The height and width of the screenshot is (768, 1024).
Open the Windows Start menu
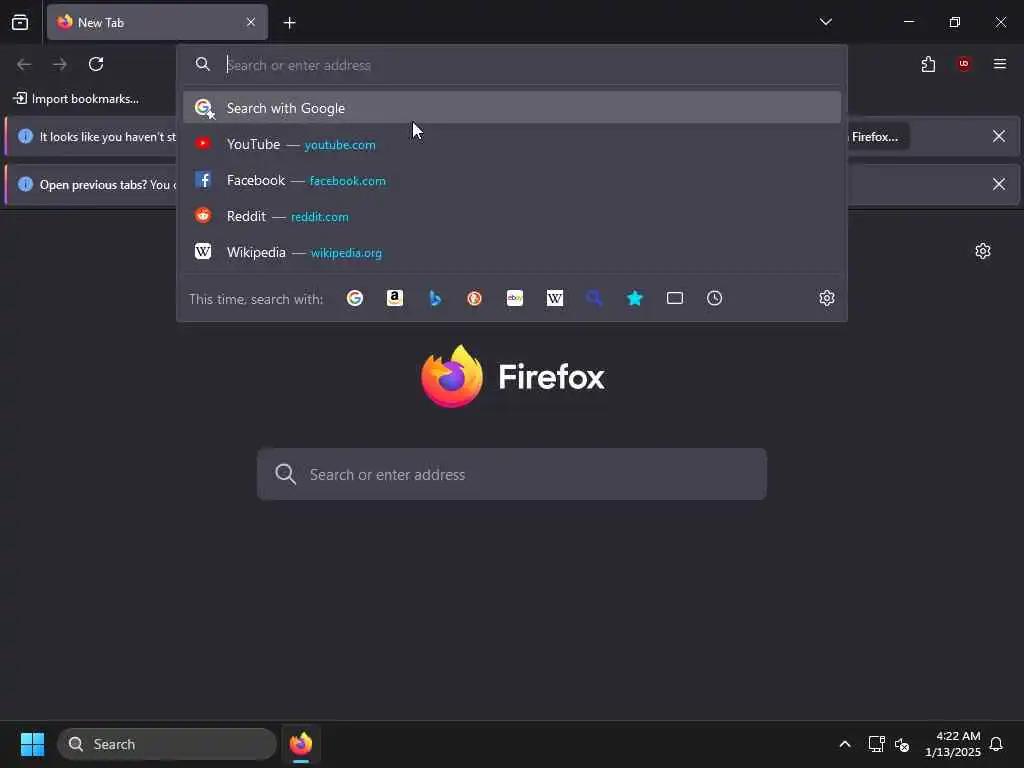pos(32,744)
